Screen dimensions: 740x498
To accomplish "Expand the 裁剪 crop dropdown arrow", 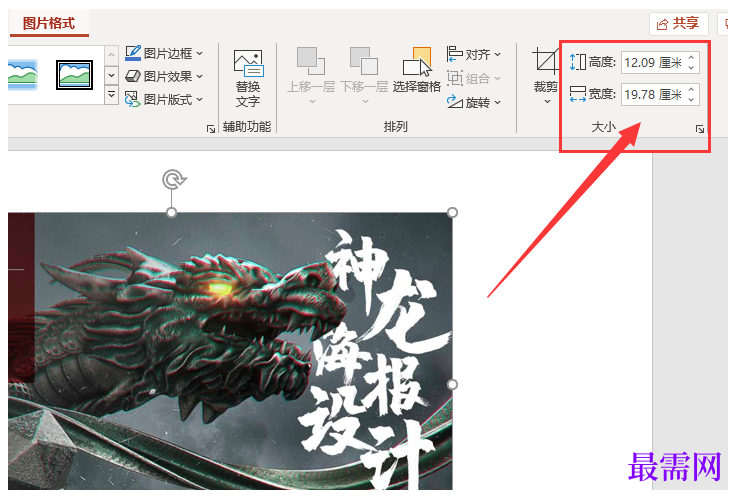I will click(547, 101).
